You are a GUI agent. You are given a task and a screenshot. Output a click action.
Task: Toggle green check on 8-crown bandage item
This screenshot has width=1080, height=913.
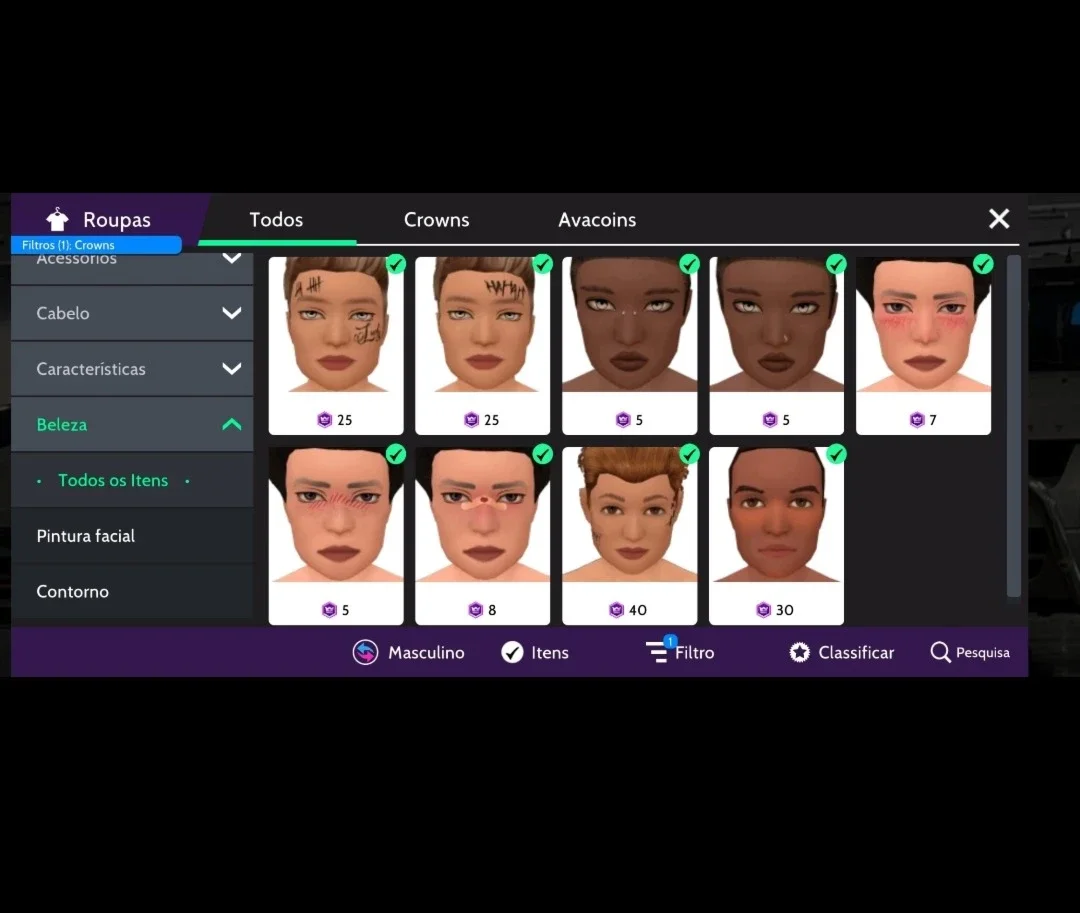[543, 454]
